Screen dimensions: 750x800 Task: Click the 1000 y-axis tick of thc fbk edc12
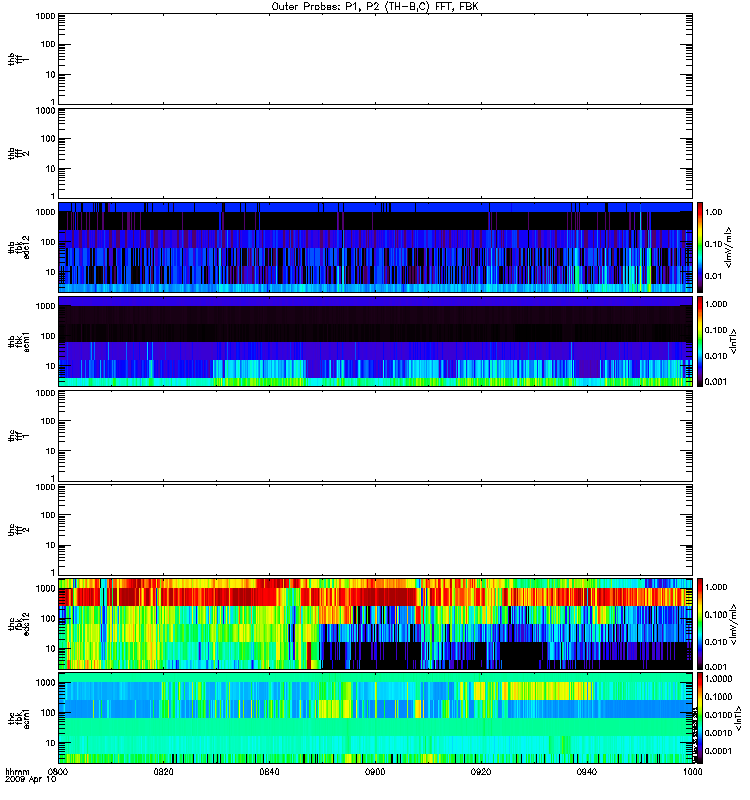(45, 588)
